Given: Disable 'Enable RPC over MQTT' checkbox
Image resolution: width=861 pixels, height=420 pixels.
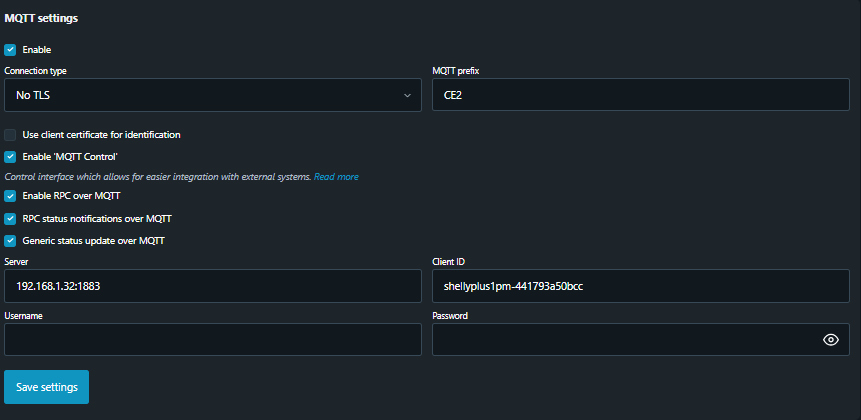Looking at the screenshot, I should [10, 196].
